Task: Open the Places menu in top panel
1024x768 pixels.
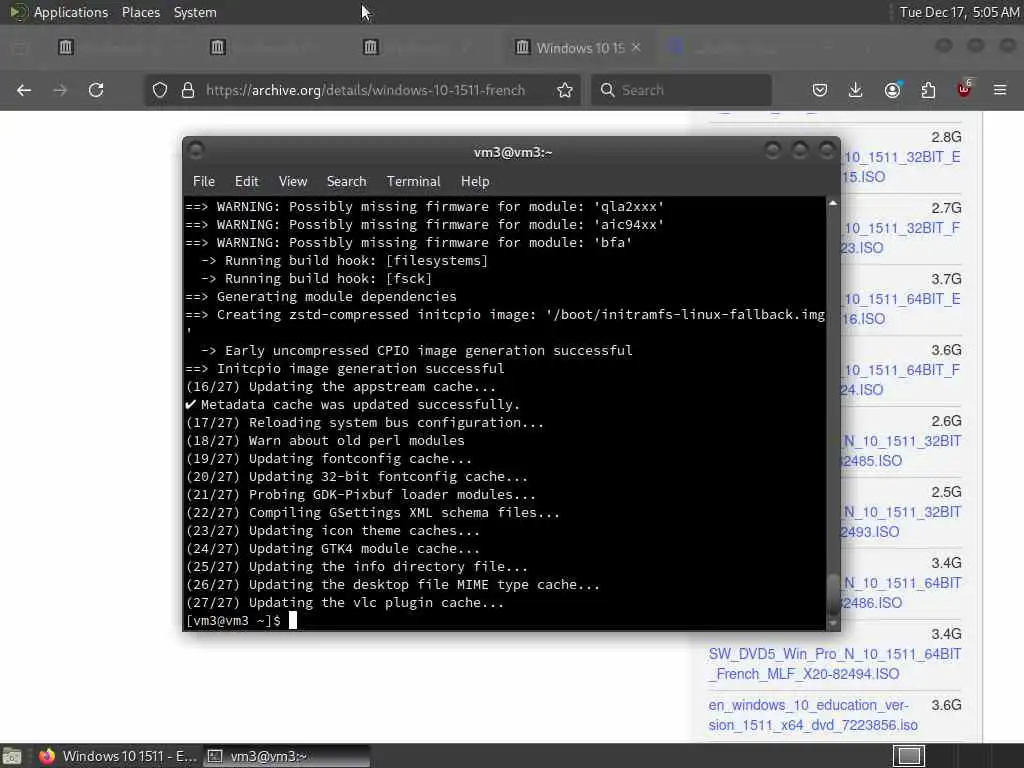Action: (x=141, y=12)
